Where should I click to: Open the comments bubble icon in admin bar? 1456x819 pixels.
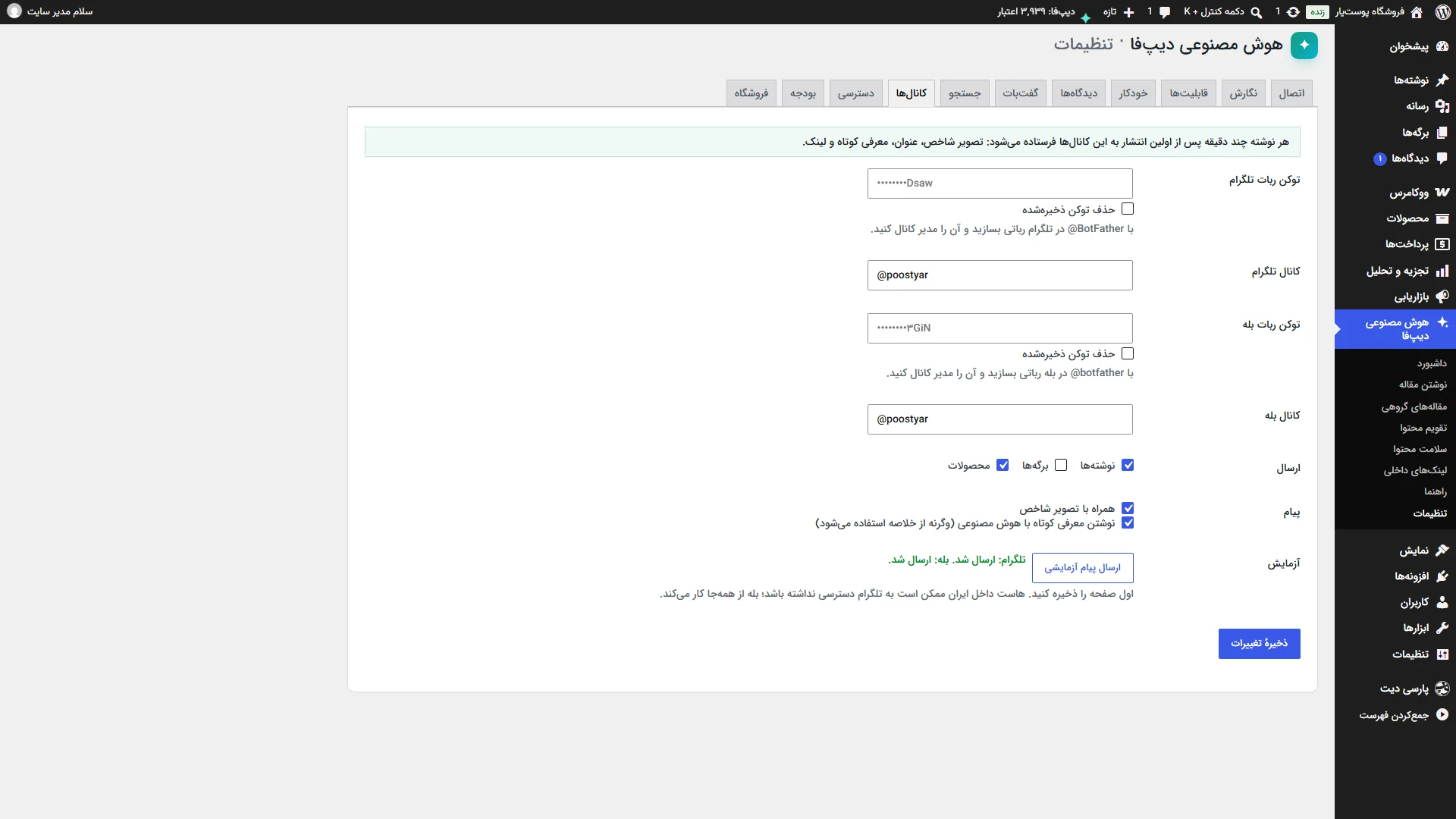point(1165,12)
